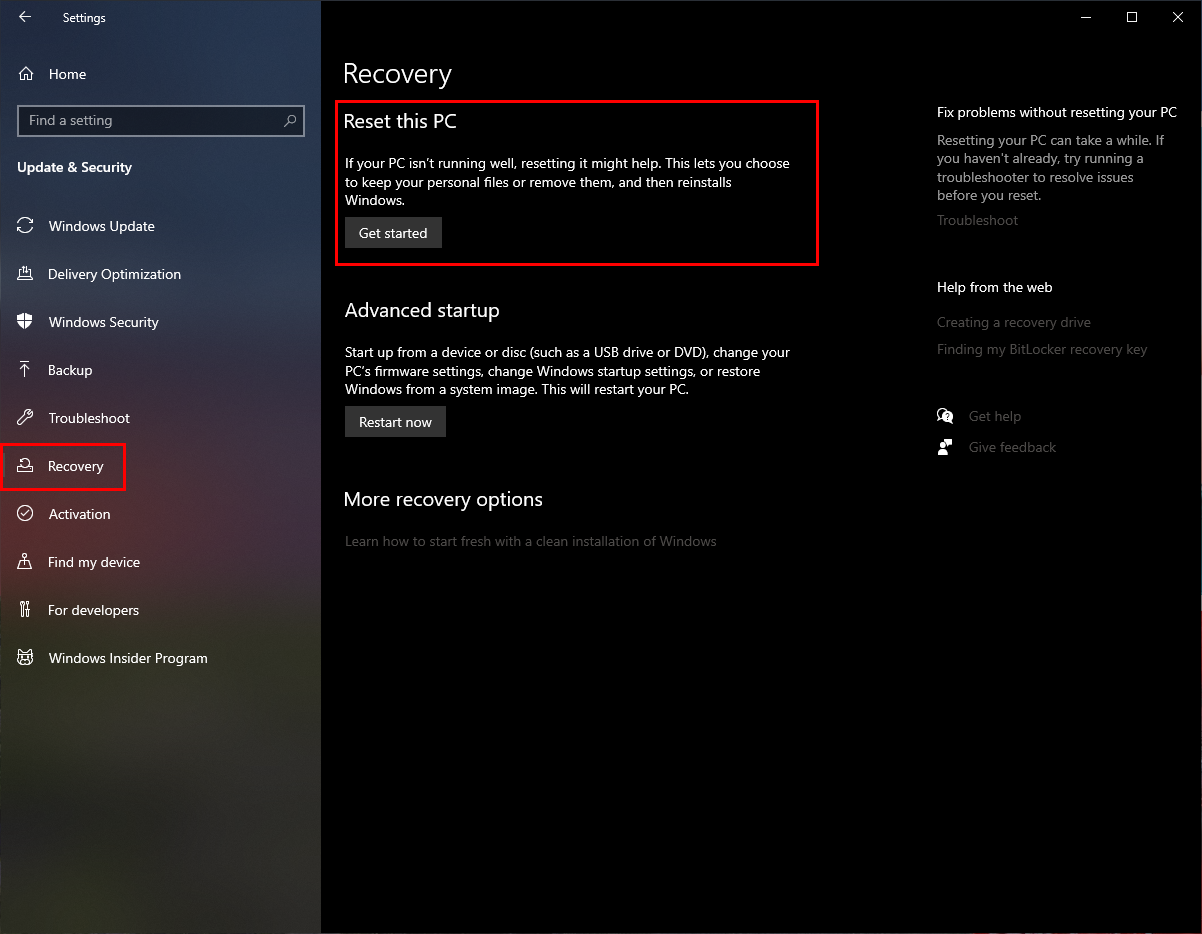Minimize the Settings window
The image size is (1202, 934).
click(x=1085, y=17)
